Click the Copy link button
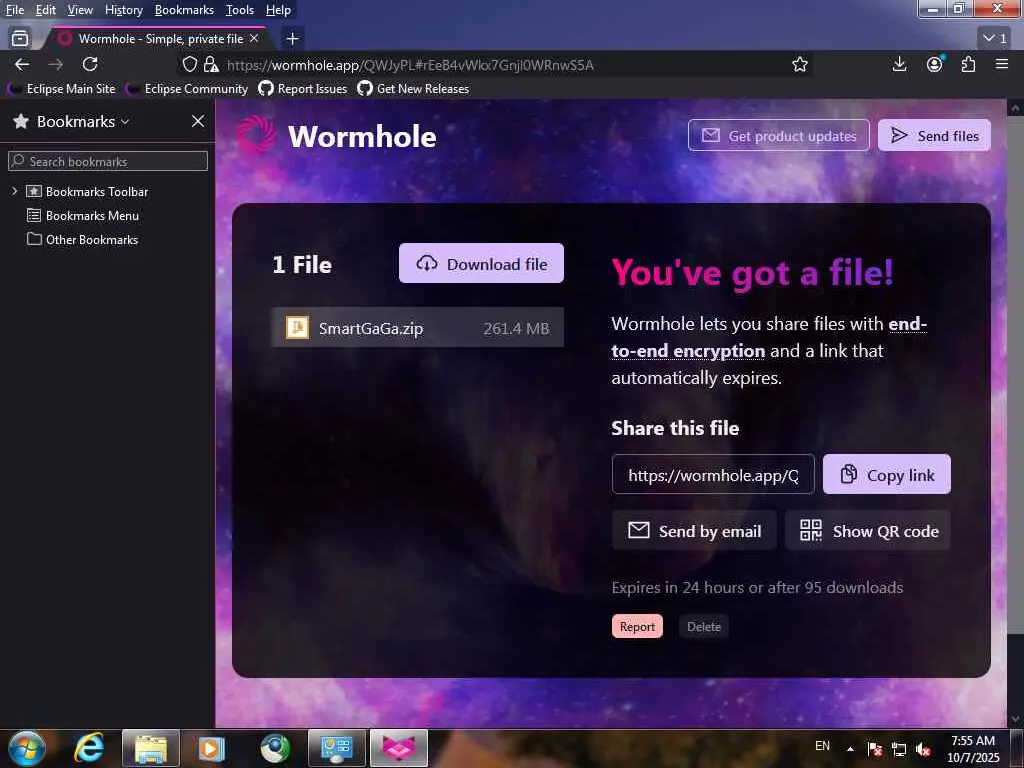 point(887,474)
